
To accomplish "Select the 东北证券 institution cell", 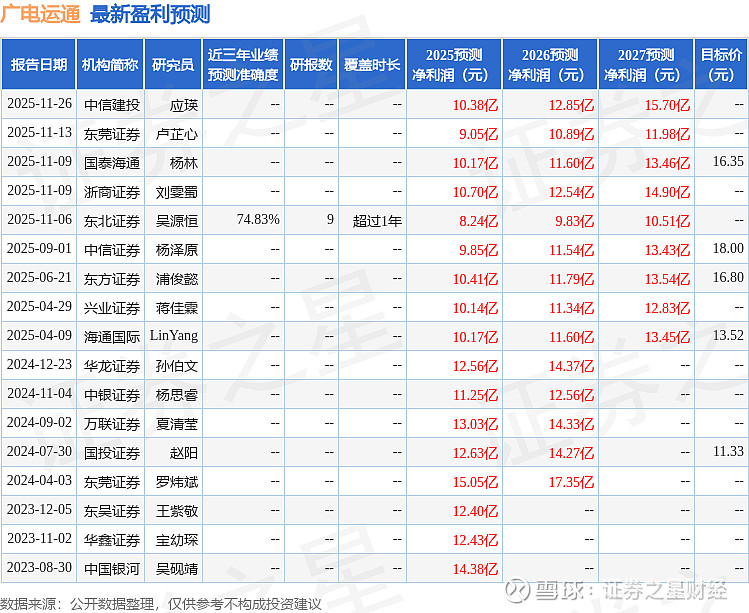I will (x=112, y=221).
